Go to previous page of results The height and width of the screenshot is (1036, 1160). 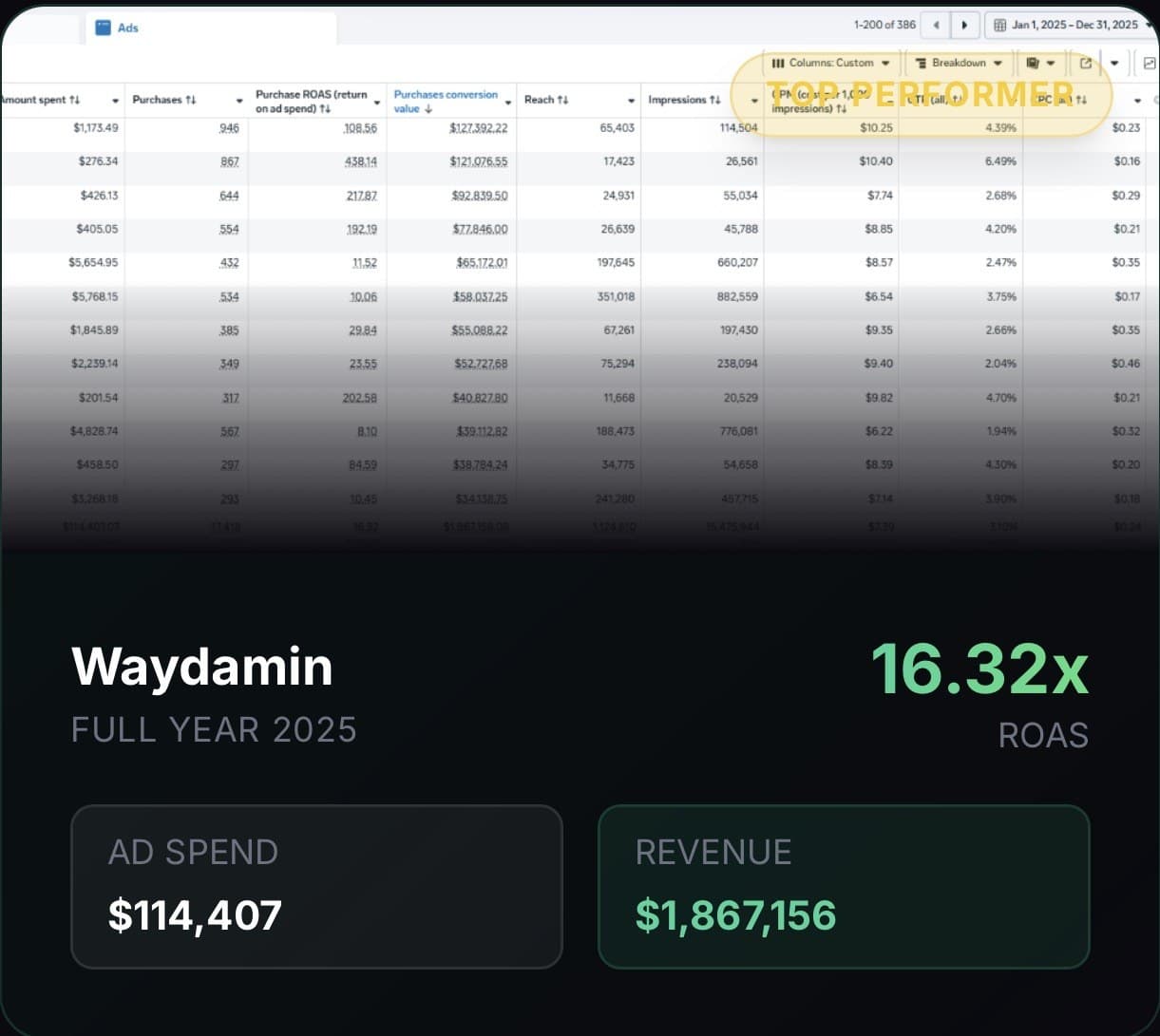click(x=937, y=25)
